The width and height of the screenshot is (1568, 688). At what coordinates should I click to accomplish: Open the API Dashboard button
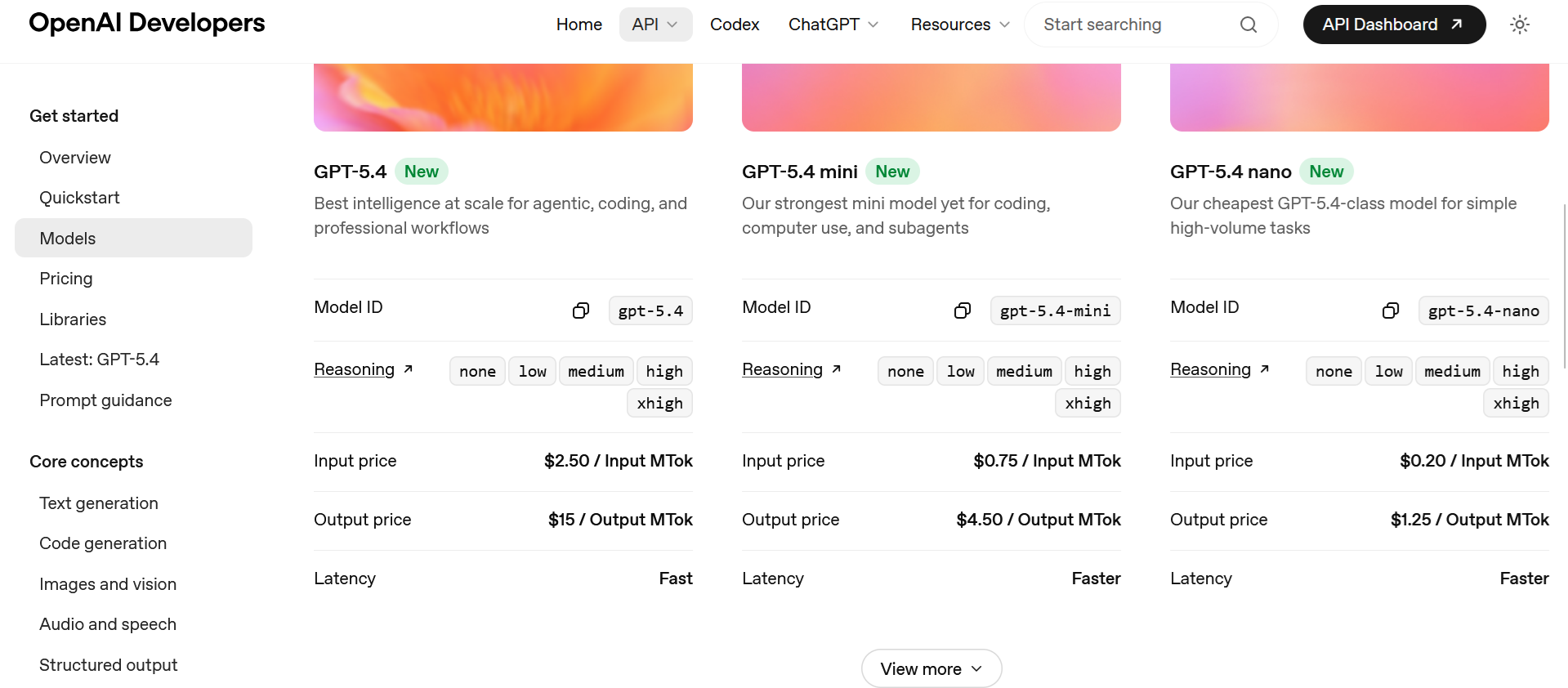(1394, 25)
